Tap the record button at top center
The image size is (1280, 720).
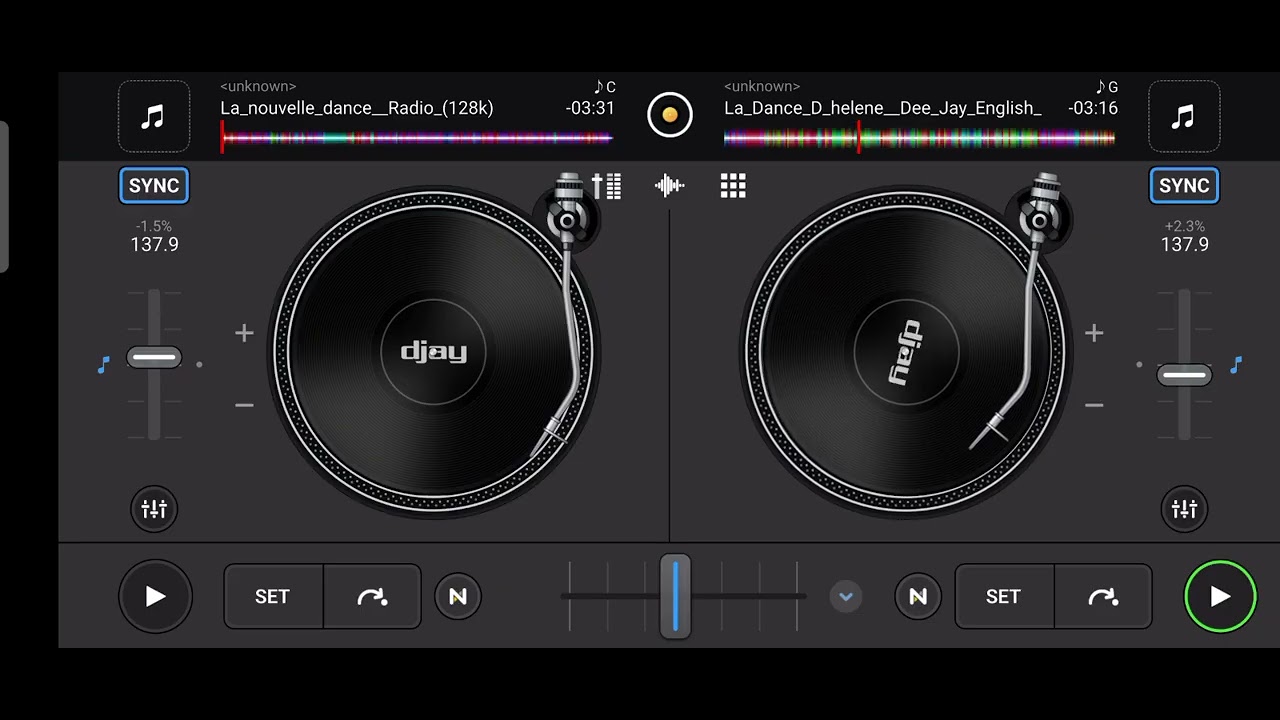pos(670,115)
